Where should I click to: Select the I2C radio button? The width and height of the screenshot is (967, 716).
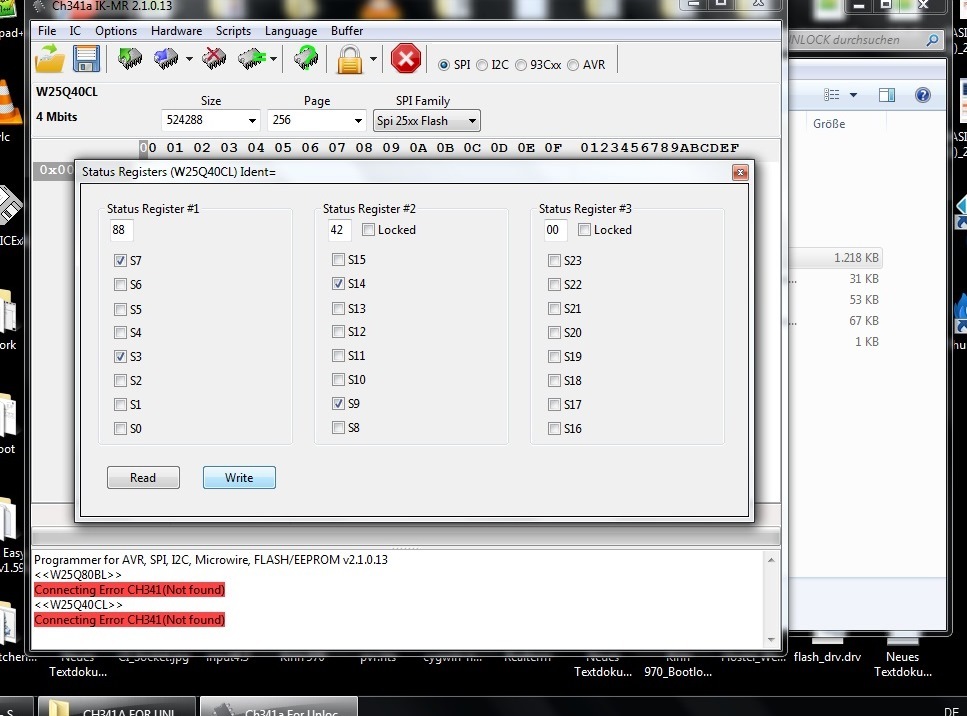click(482, 65)
